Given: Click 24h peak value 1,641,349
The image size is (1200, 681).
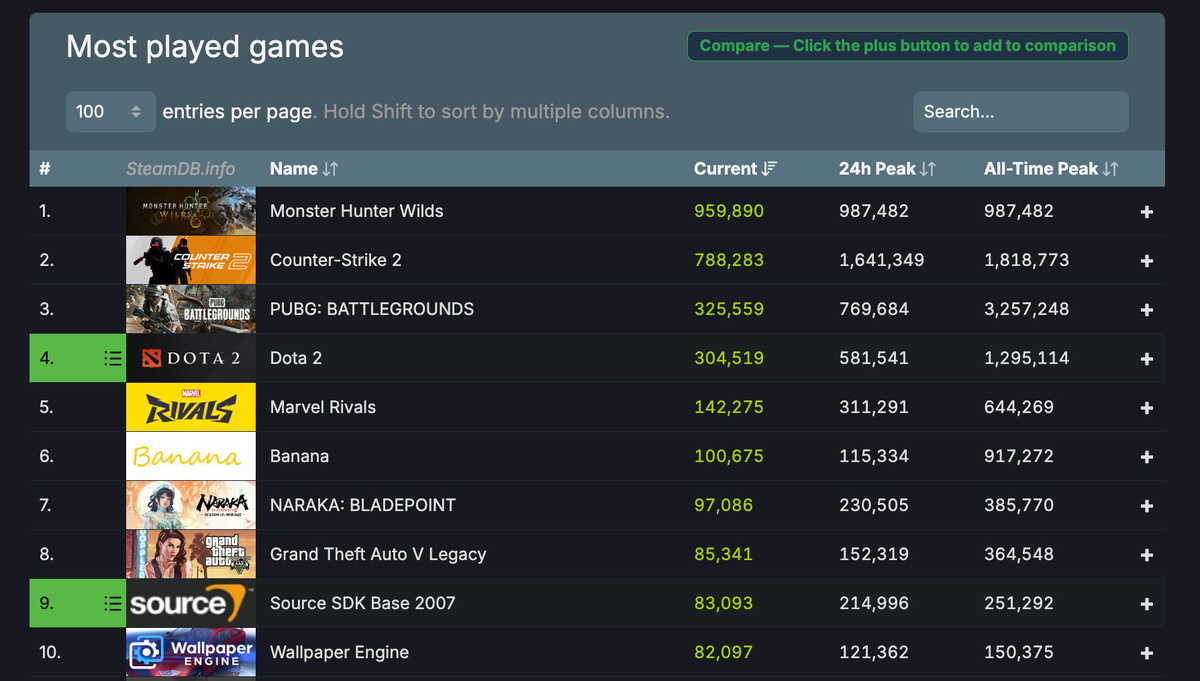Looking at the screenshot, I should [x=882, y=260].
